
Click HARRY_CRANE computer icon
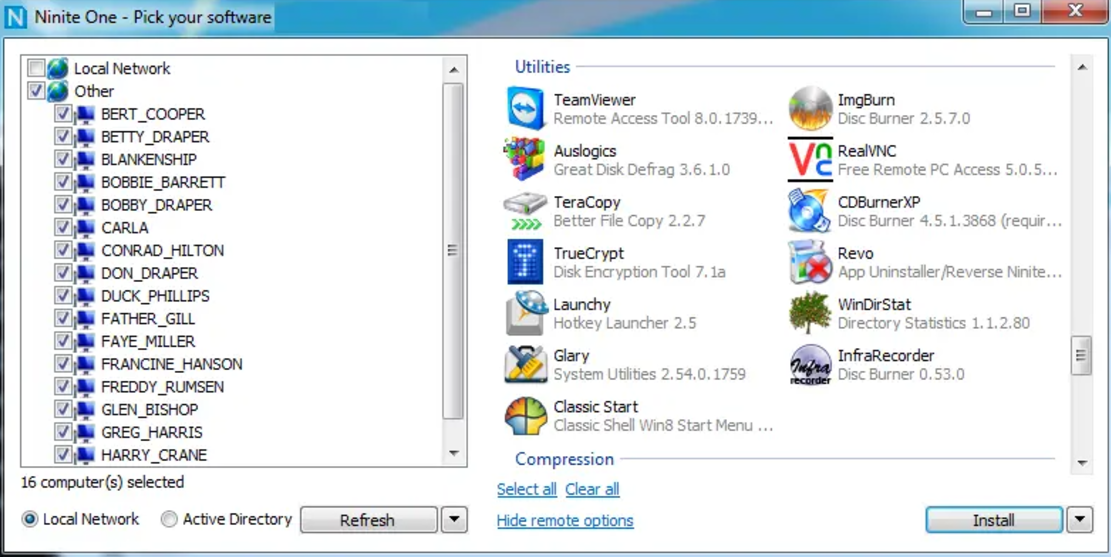click(85, 454)
